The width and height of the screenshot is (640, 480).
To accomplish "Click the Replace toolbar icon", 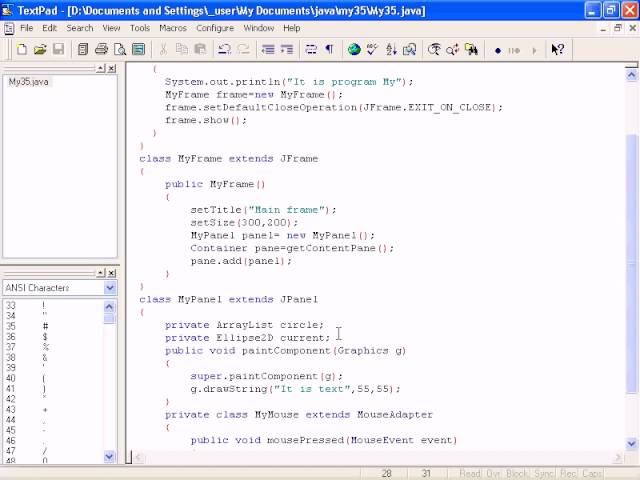I will tap(453, 50).
